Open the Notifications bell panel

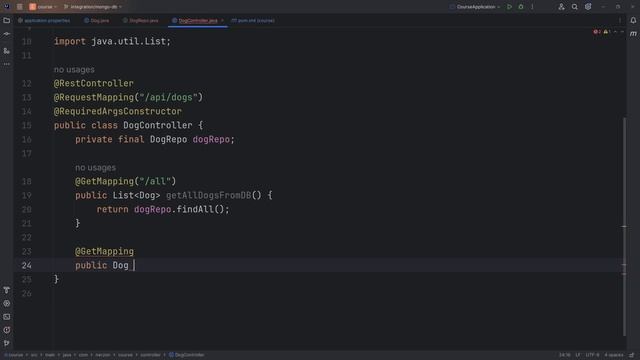pos(633,20)
